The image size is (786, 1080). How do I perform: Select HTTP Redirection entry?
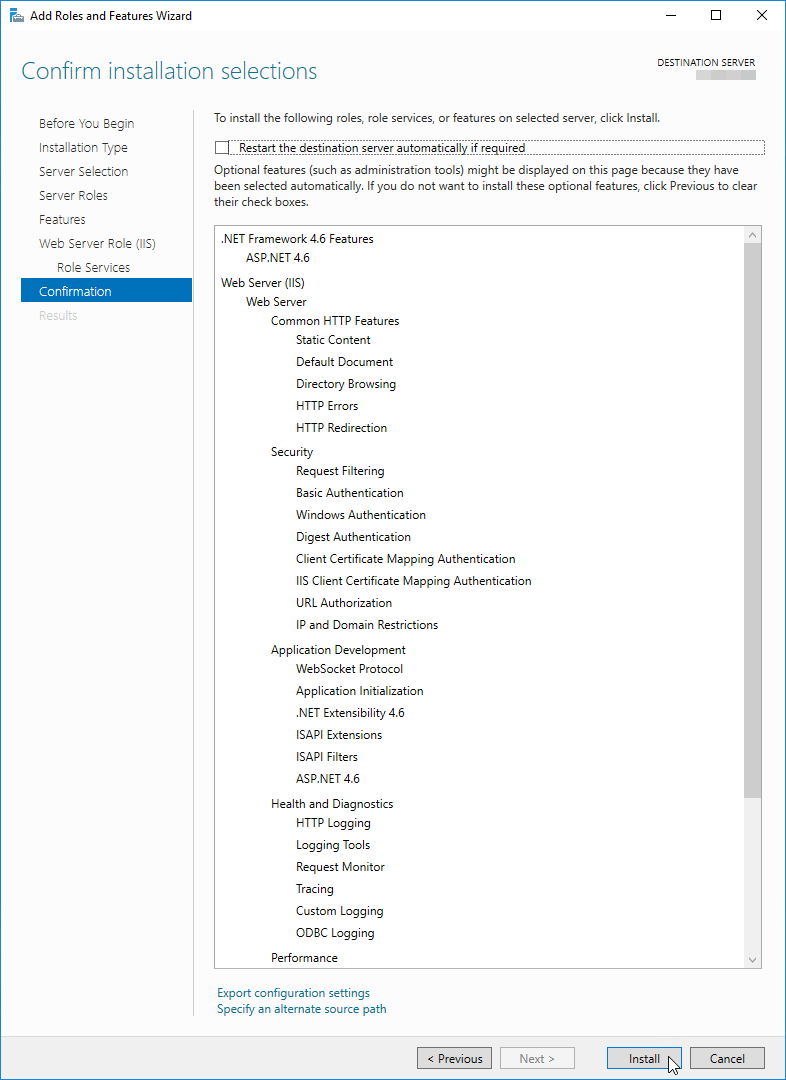click(x=342, y=428)
